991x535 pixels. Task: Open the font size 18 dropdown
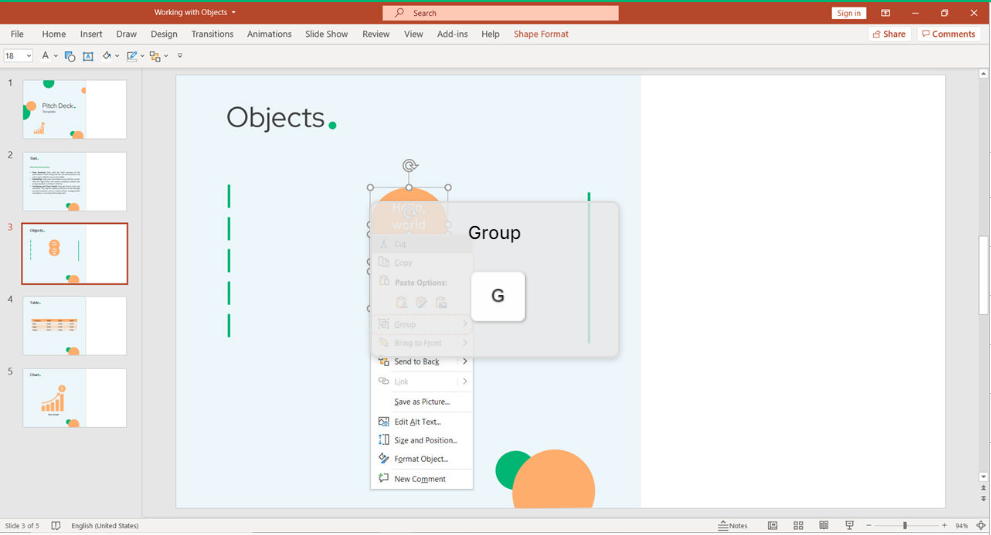click(x=28, y=56)
